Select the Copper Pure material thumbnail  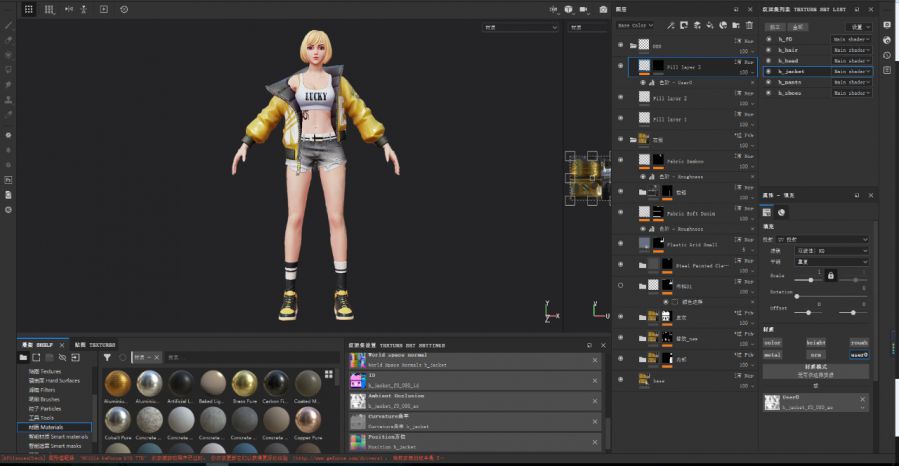click(x=308, y=419)
